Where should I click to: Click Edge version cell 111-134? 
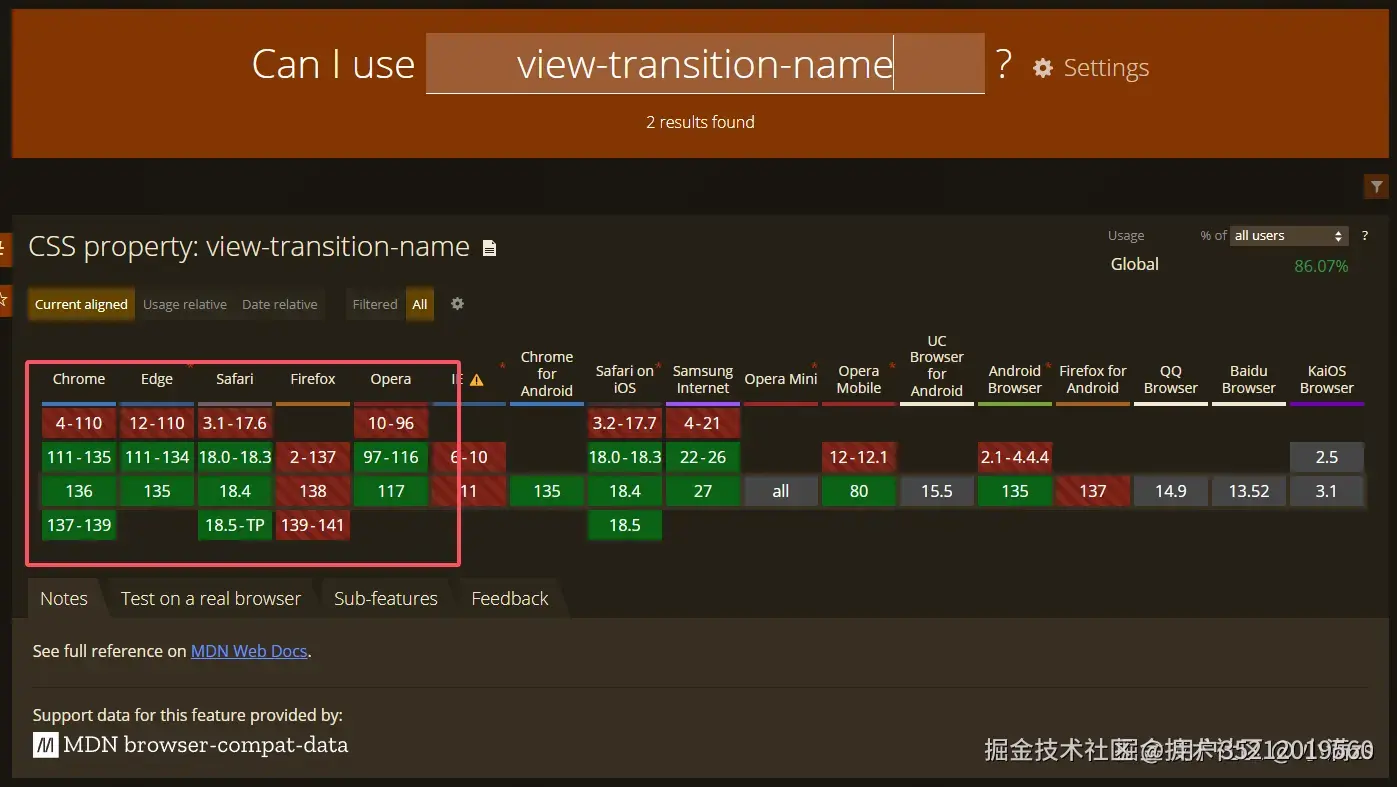click(157, 457)
